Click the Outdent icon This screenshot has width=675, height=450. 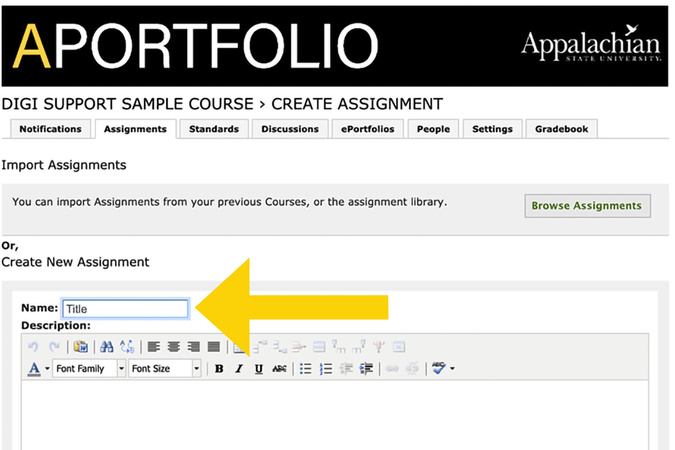click(346, 369)
